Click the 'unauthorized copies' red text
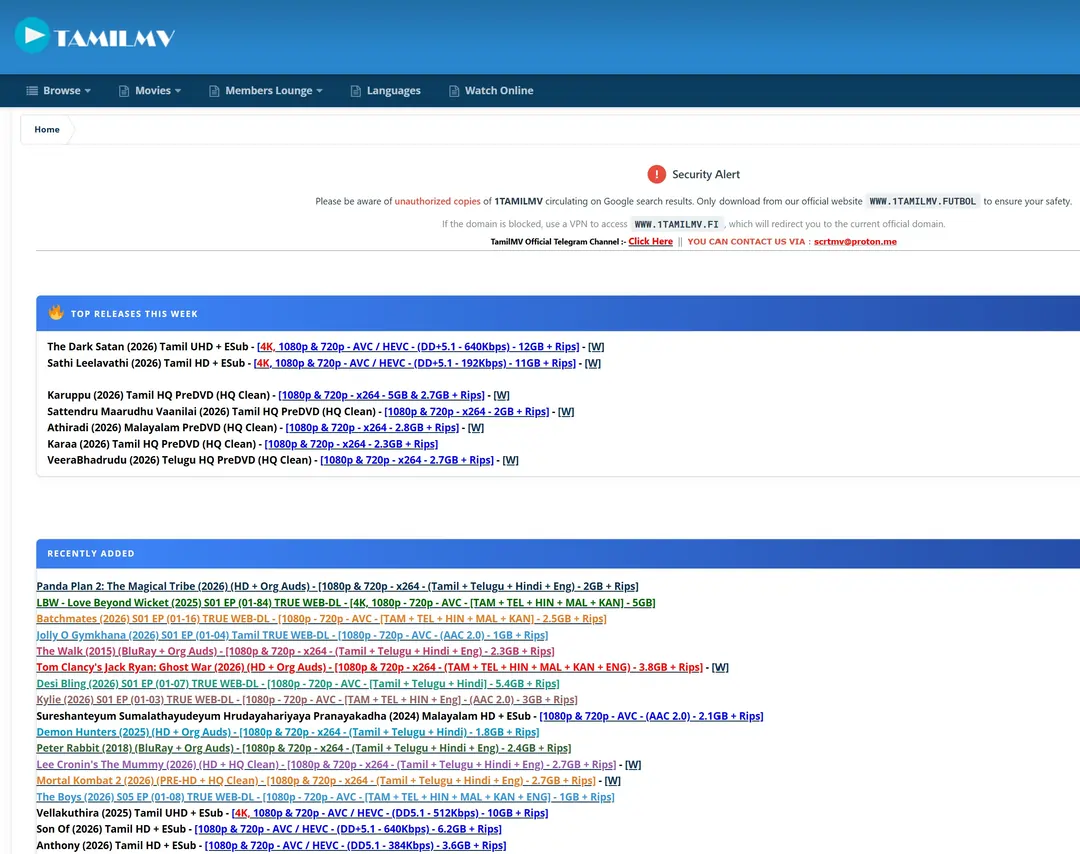Image resolution: width=1080 pixels, height=854 pixels. click(x=437, y=201)
